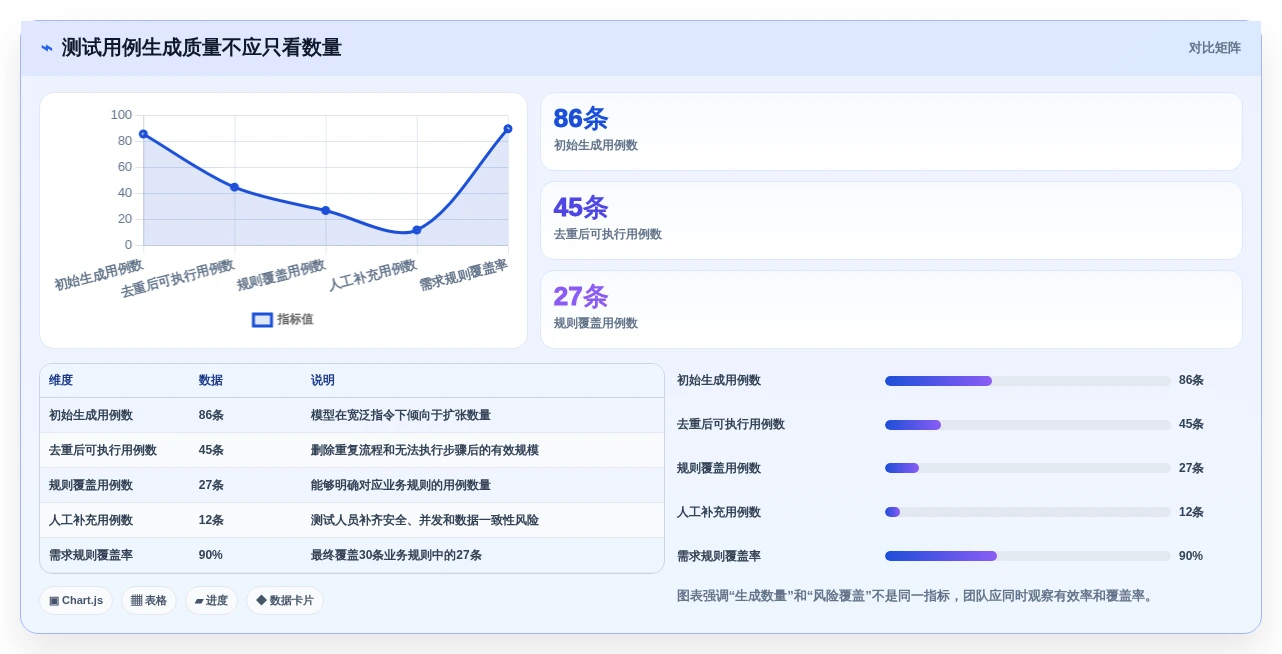
Task: Click the chart data point for 需求规则覆盖率
Action: coord(508,129)
